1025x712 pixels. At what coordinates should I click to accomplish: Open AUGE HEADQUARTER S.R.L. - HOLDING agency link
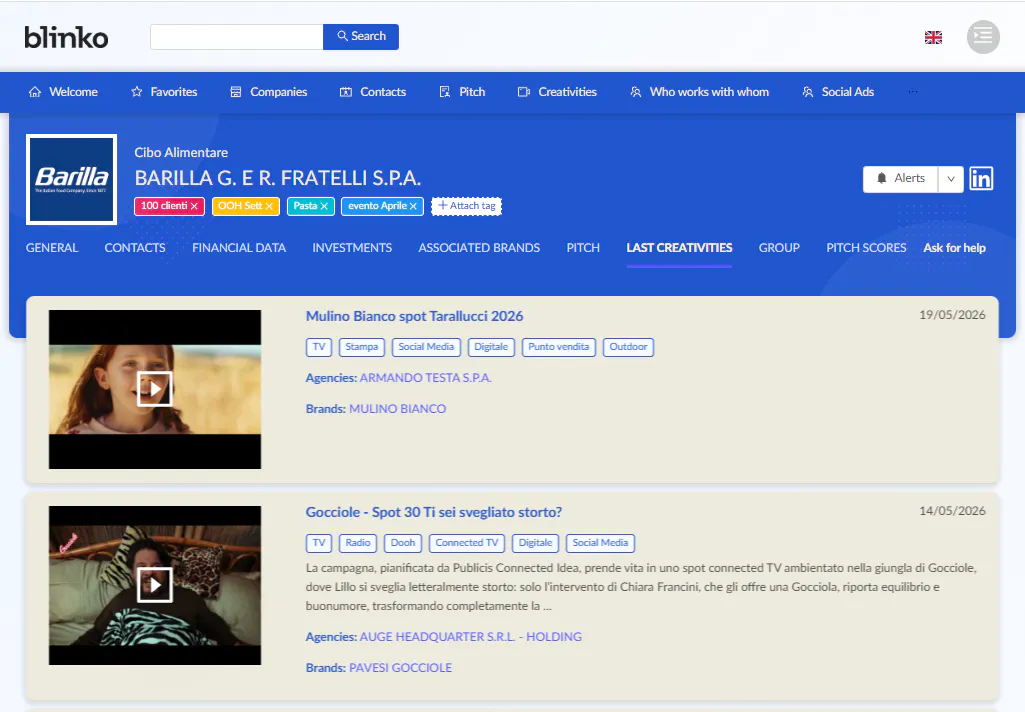click(x=471, y=637)
